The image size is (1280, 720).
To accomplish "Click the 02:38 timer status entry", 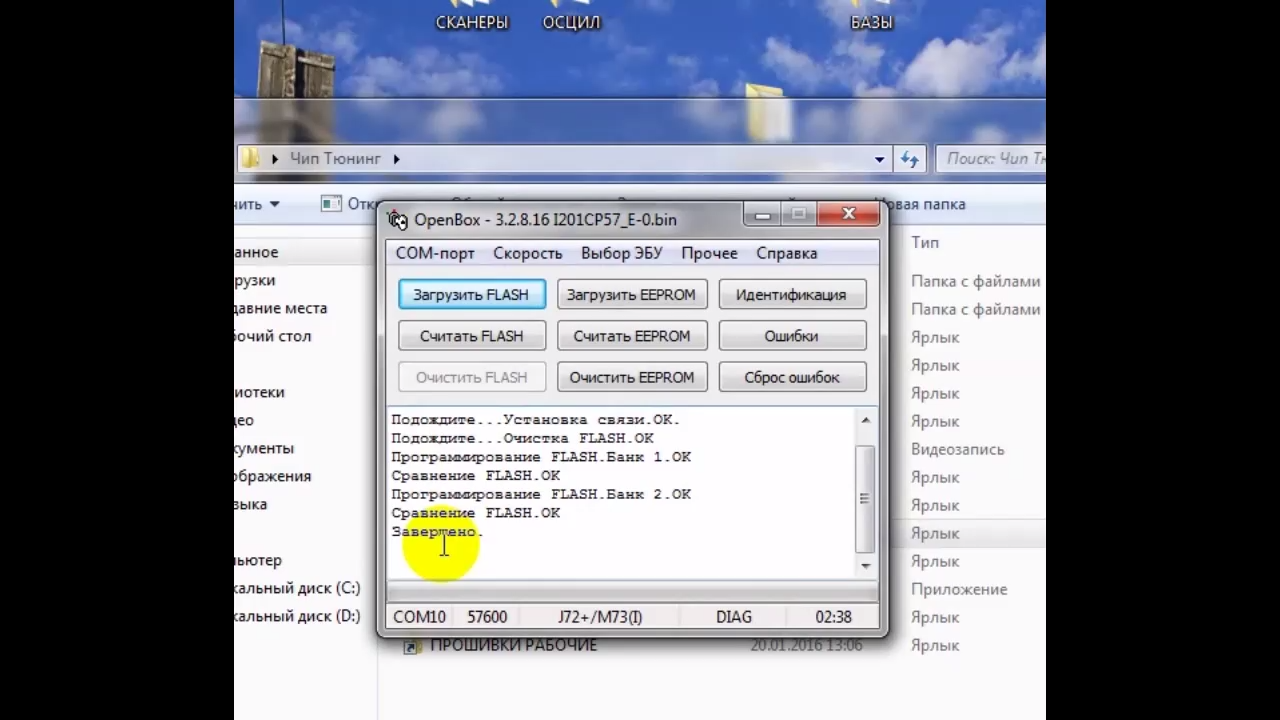I will point(833,617).
